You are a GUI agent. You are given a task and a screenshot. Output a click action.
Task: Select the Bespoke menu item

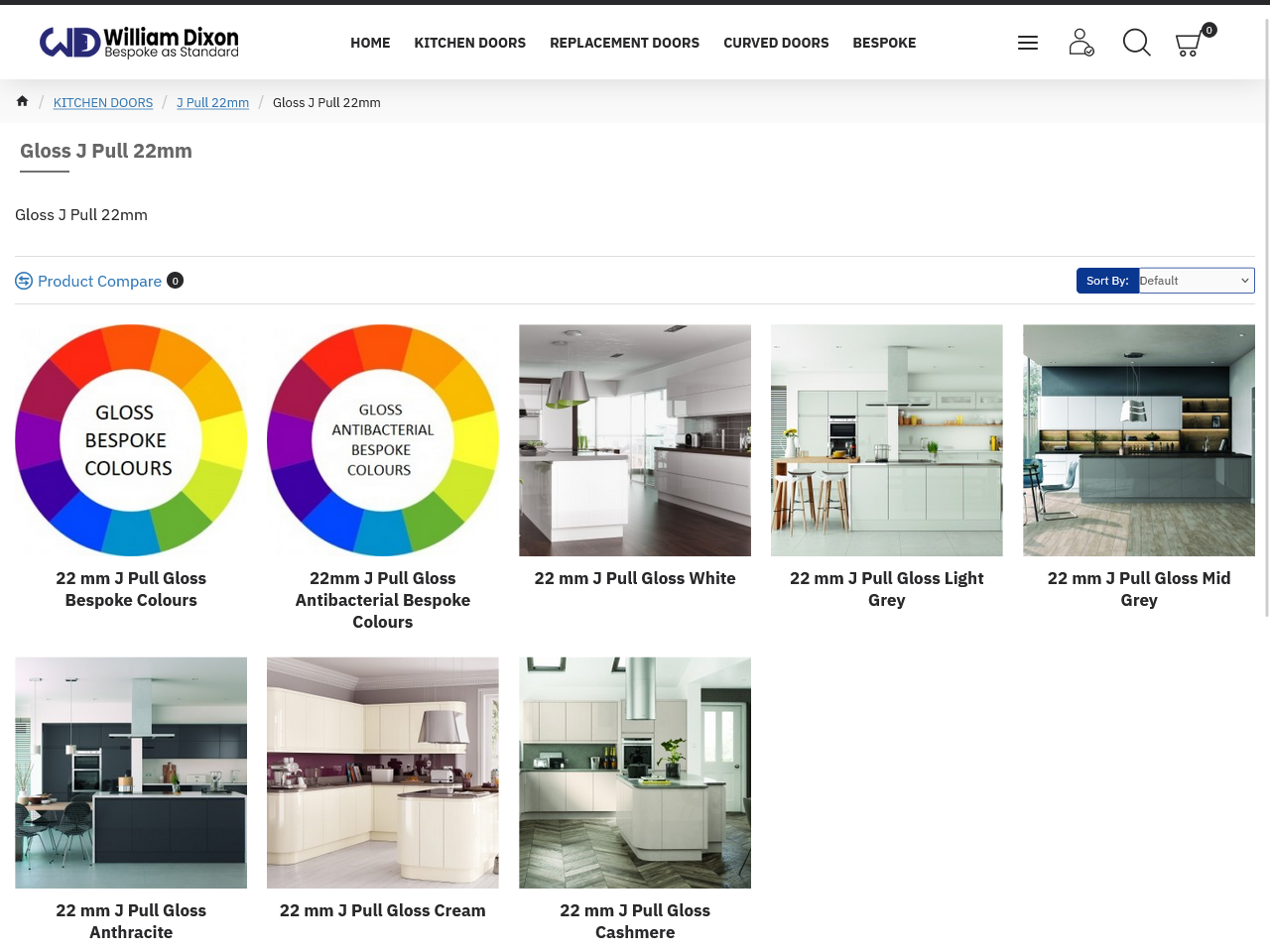click(x=884, y=43)
